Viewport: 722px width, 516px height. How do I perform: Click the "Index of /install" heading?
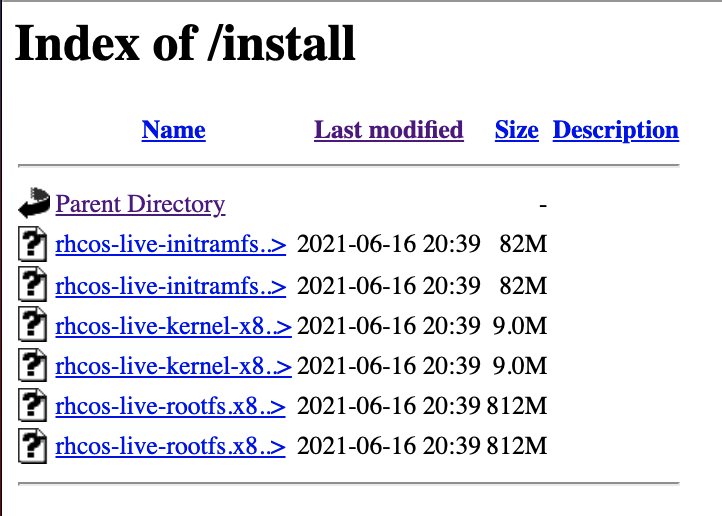tap(185, 43)
